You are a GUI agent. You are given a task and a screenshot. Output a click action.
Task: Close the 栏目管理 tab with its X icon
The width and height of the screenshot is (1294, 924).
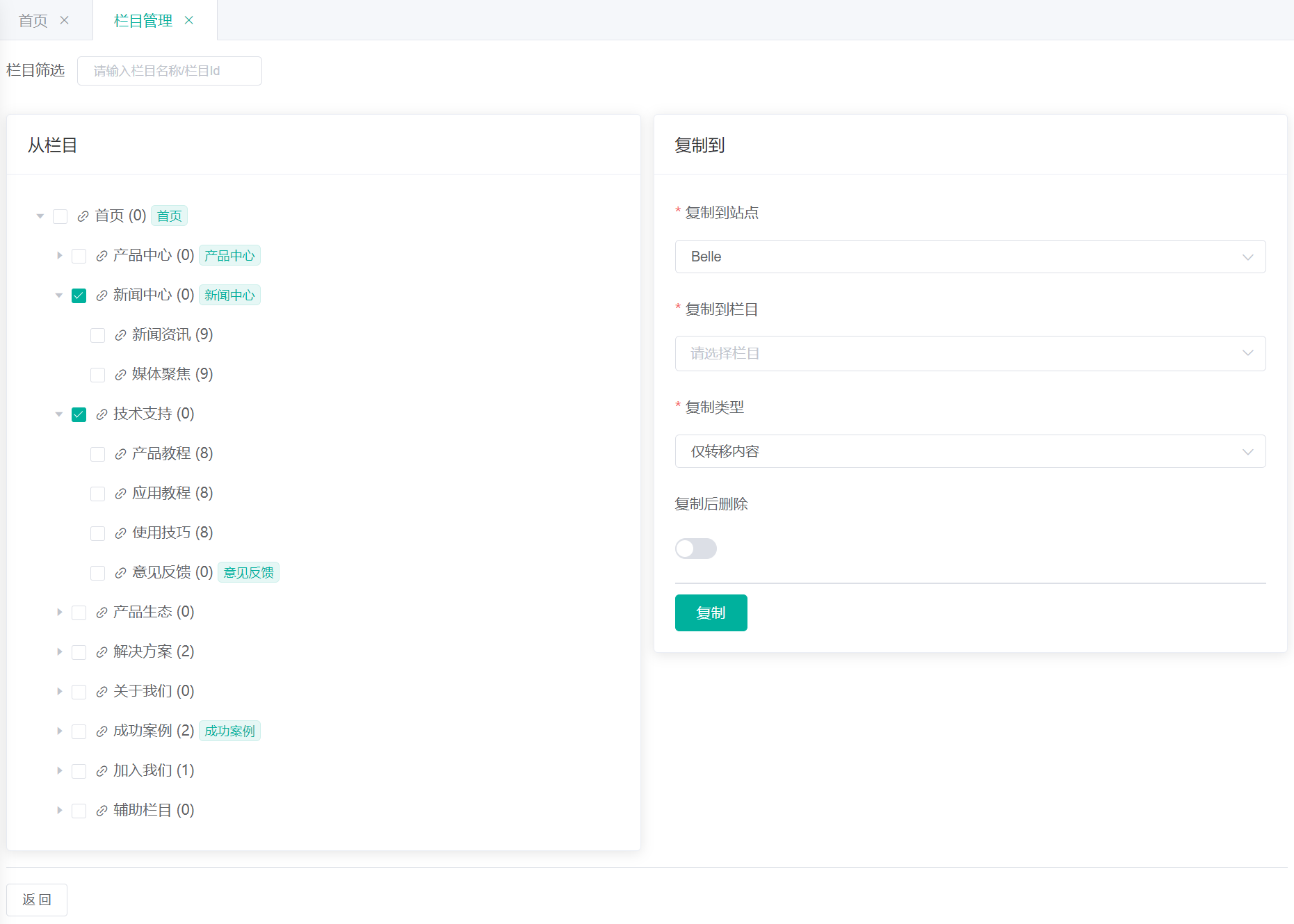[x=189, y=20]
